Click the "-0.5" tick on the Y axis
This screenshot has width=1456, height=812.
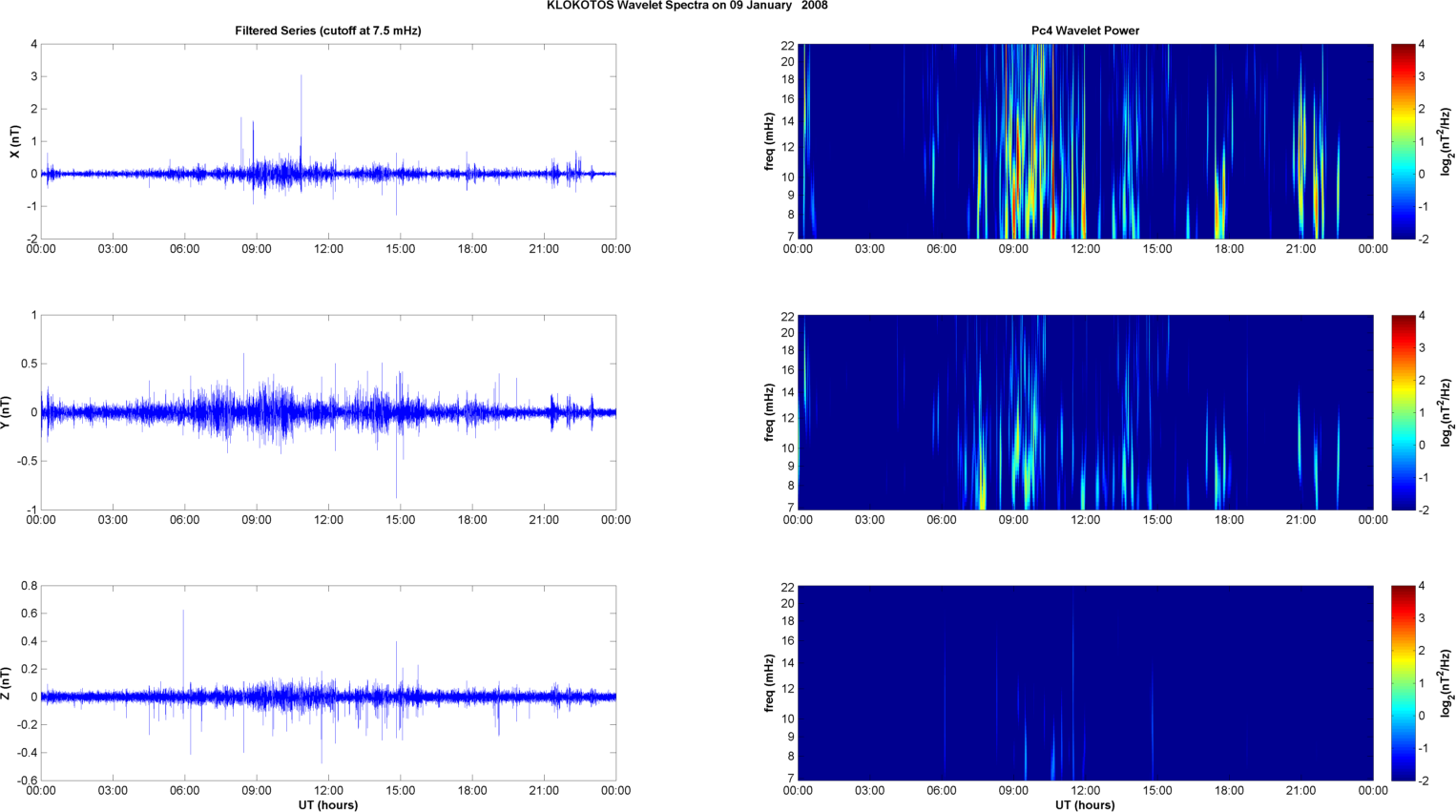tap(27, 461)
